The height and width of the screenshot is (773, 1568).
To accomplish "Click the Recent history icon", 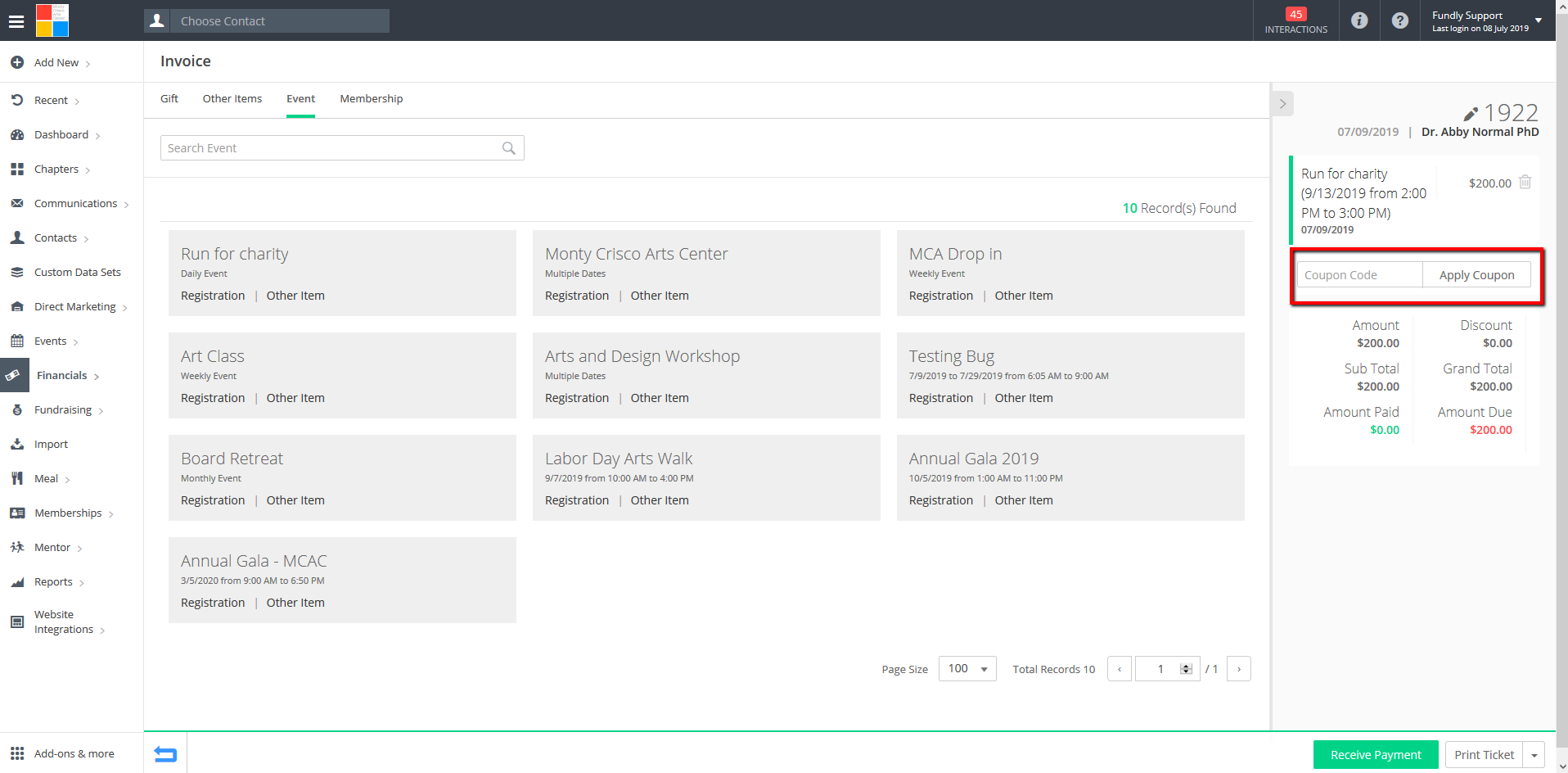I will point(17,100).
